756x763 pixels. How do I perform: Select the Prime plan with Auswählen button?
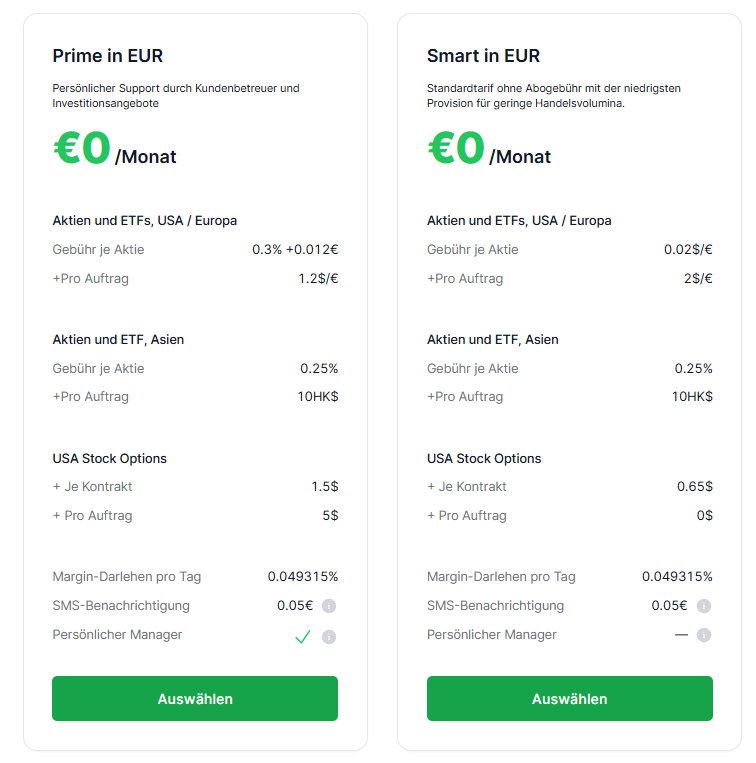click(195, 699)
